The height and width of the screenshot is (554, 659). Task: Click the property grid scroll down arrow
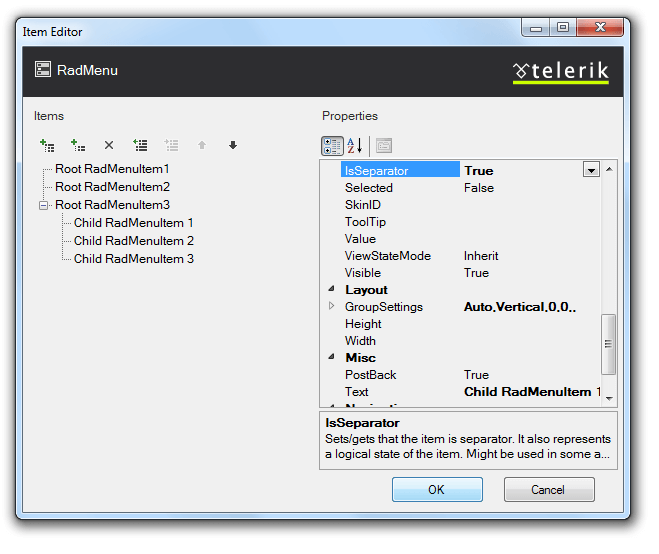point(609,398)
